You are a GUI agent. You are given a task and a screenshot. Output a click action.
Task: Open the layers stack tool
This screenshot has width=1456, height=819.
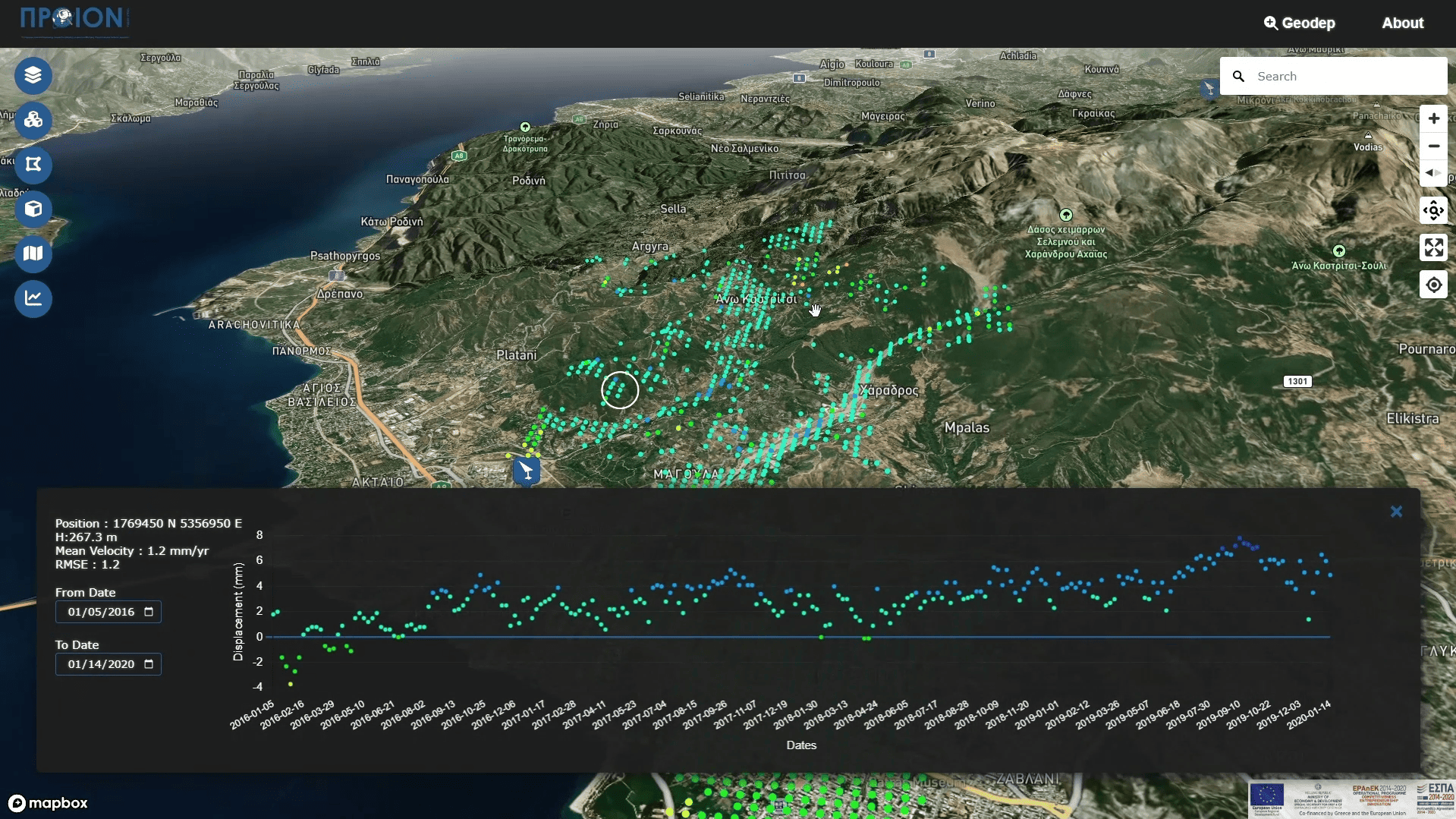[x=33, y=75]
